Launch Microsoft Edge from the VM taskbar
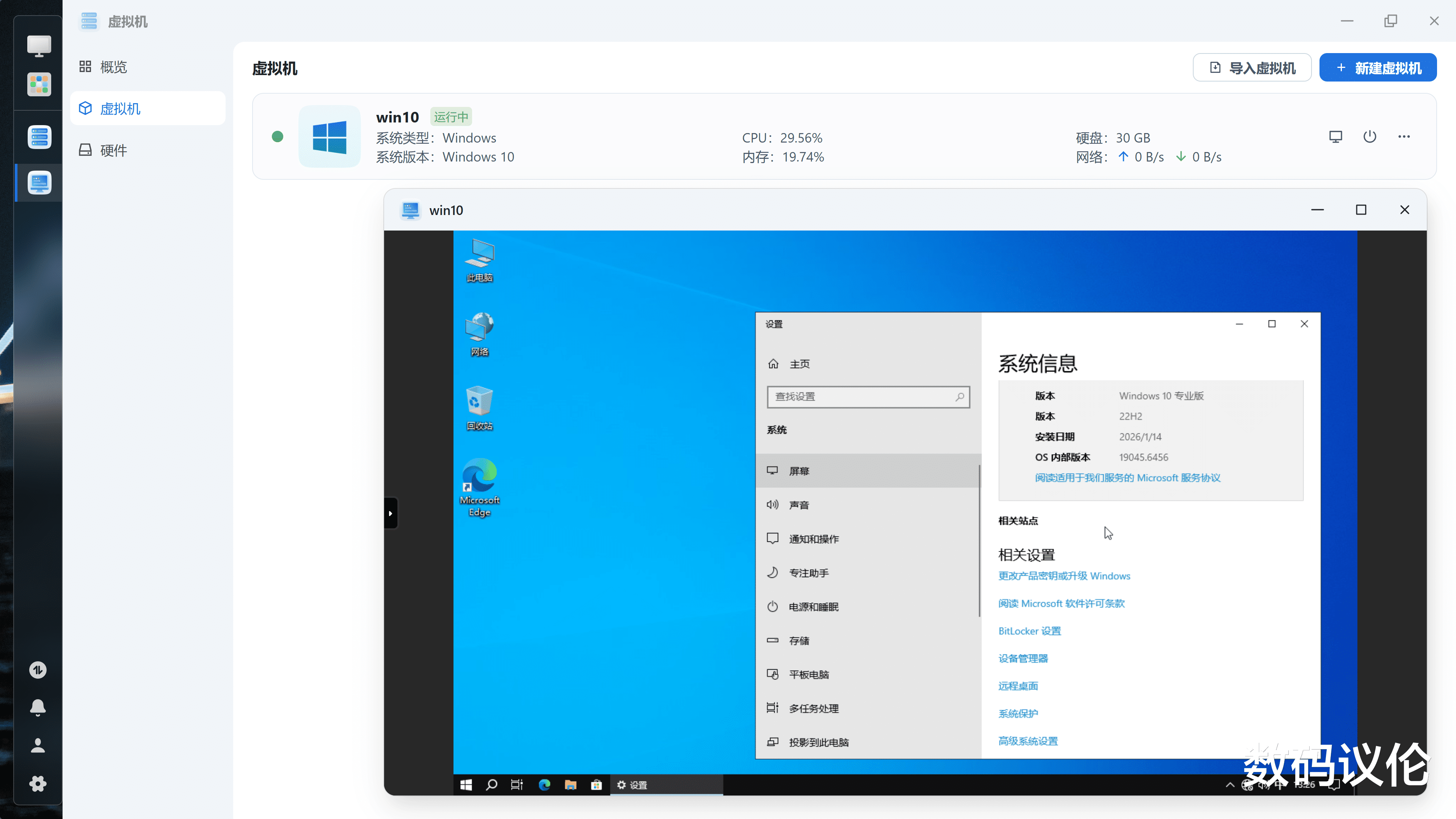Screen dimensions: 1456x819 (x=544, y=784)
